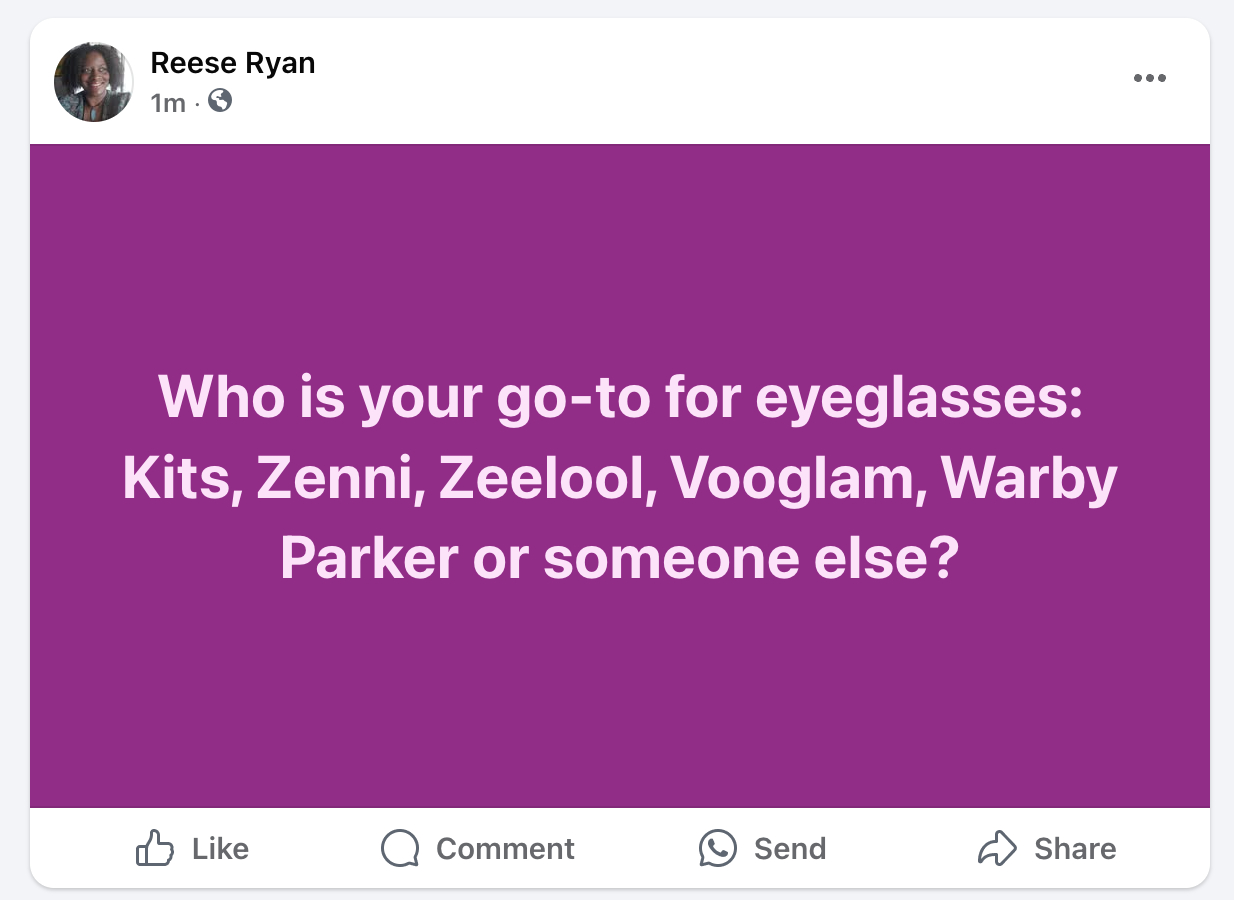The width and height of the screenshot is (1234, 900).
Task: Click the 'Kits, Zenni, Zeelool, Vooglam, Warby' line
Action: point(620,478)
